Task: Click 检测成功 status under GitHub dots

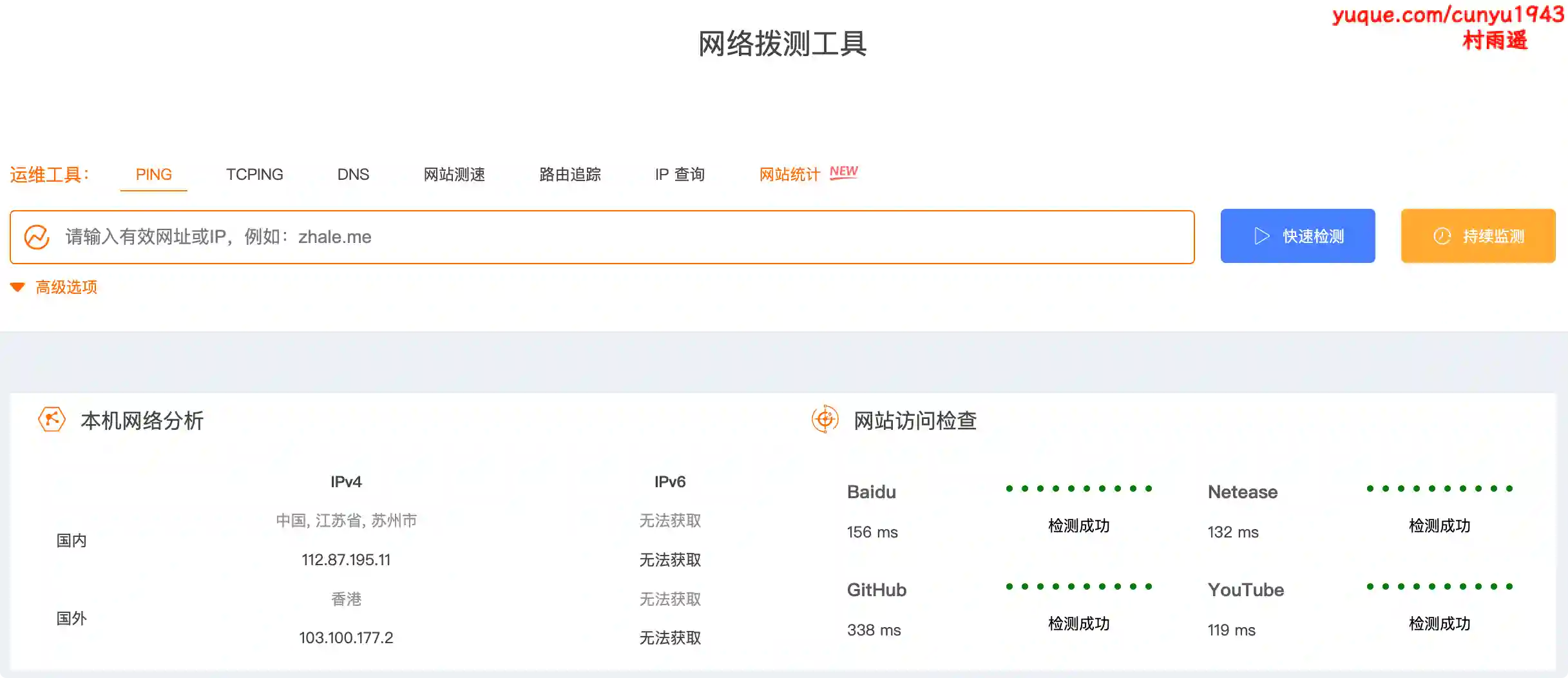Action: pos(1079,623)
